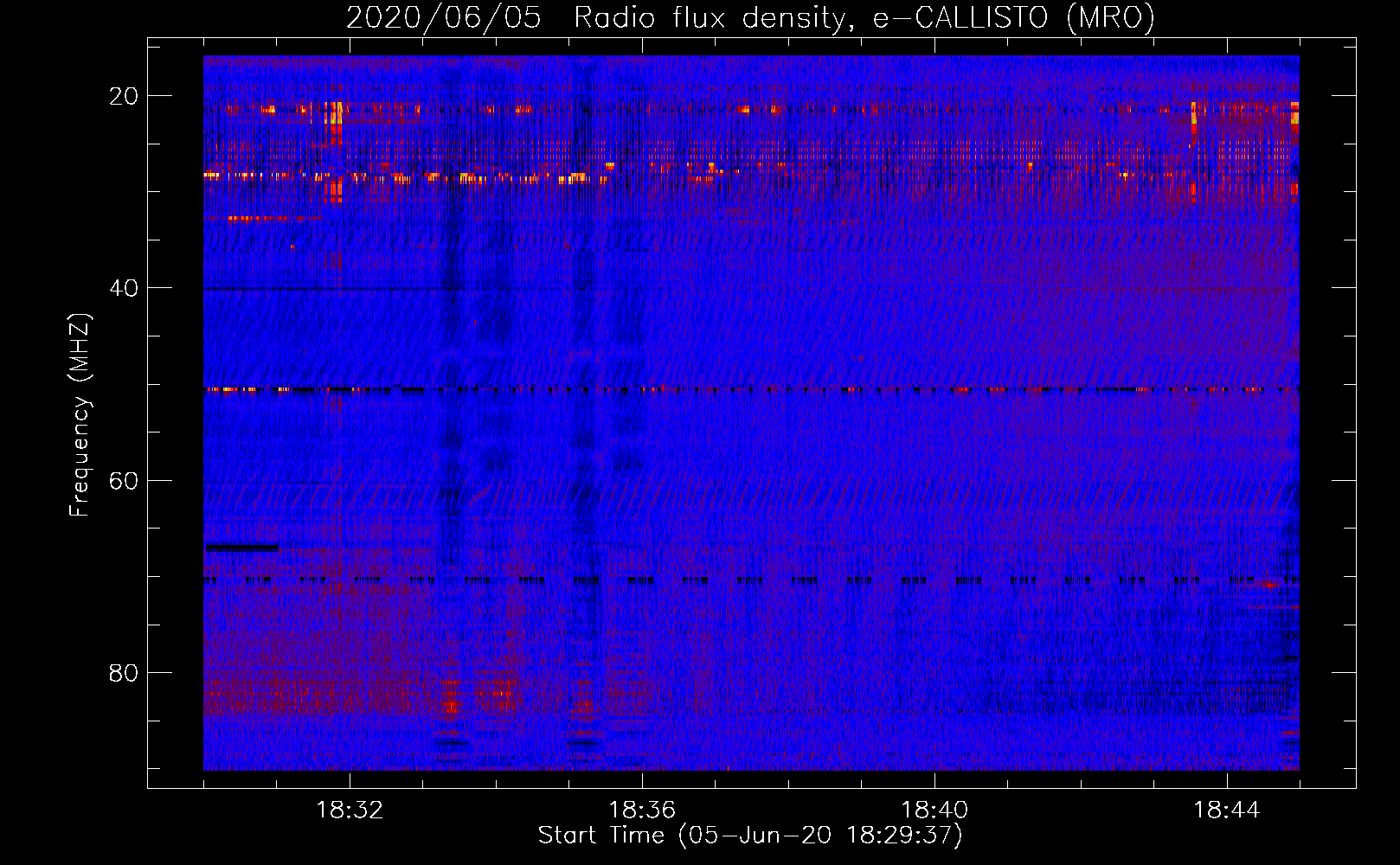1400x865 pixels.
Task: Click the 80 MHz frequency tick label
Action: (124, 672)
